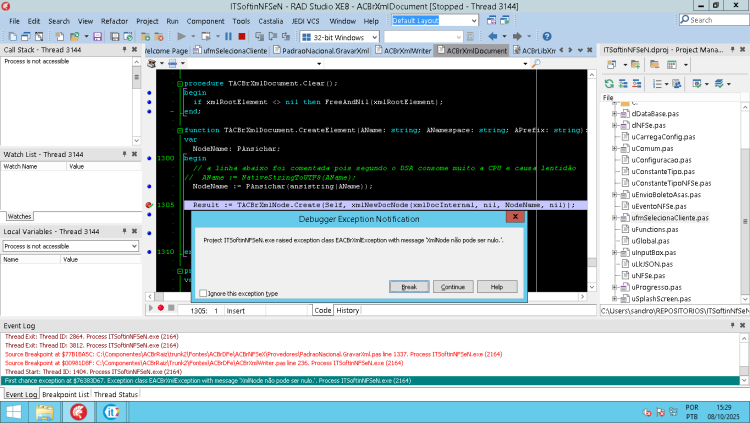The height and width of the screenshot is (423, 750).
Task: Toggle the breakpoint on line 1305
Action: click(x=149, y=205)
